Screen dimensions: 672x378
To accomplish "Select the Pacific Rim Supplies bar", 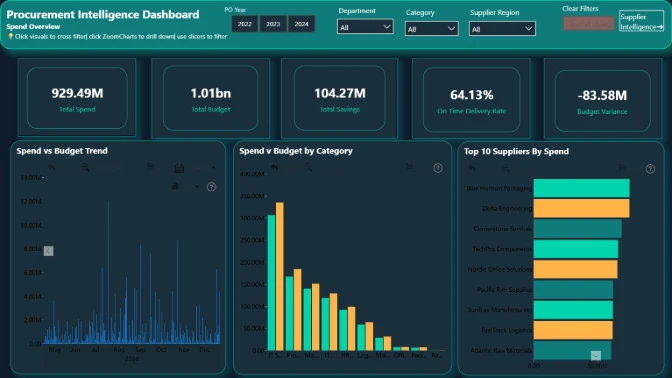I will pyautogui.click(x=573, y=290).
